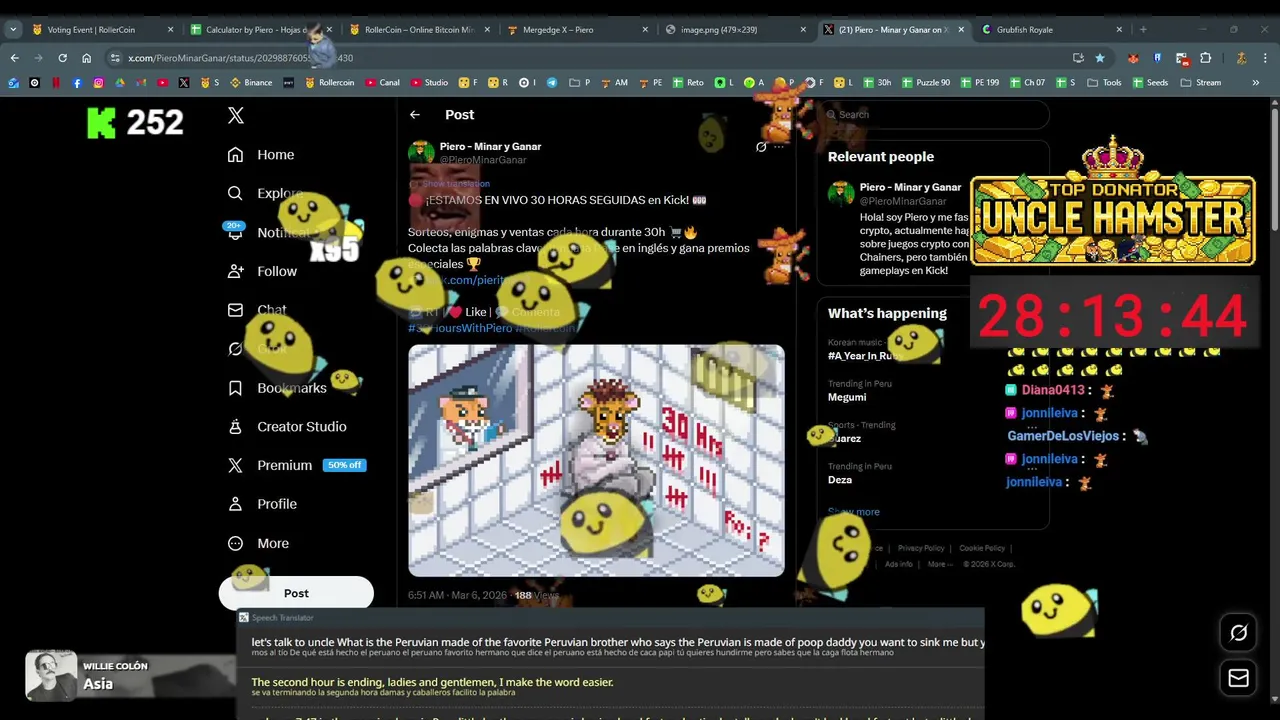Click the post author avatar
The height and width of the screenshot is (720, 1280).
[x=421, y=152]
